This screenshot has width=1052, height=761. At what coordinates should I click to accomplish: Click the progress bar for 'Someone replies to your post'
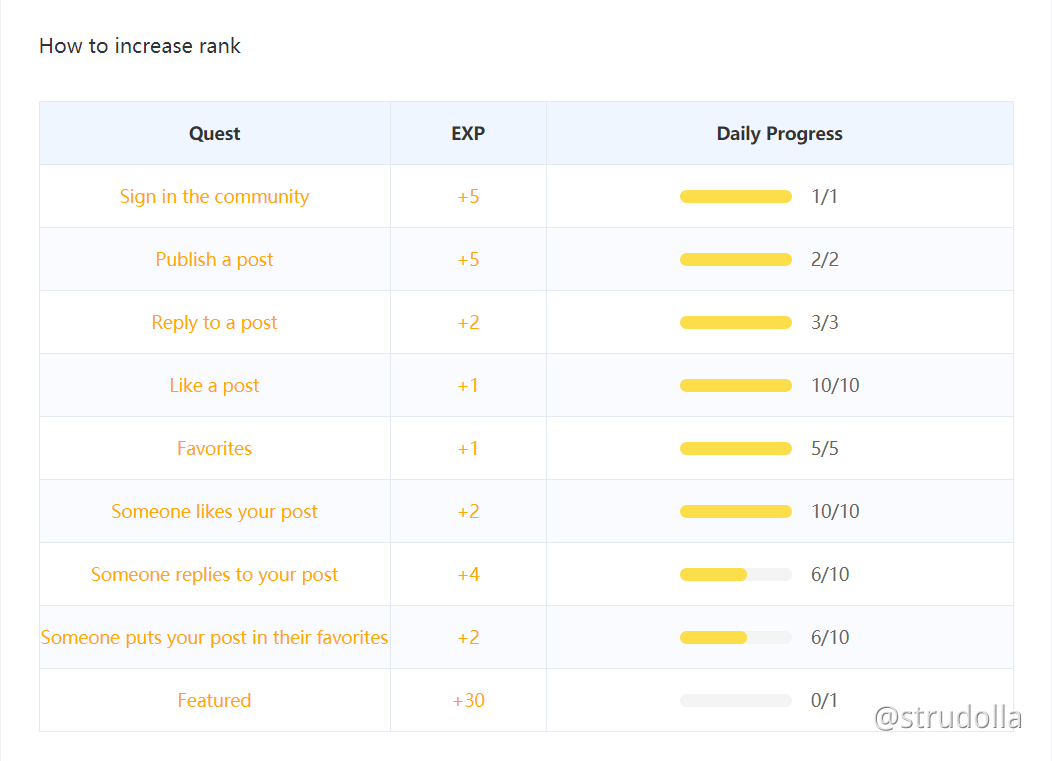[x=735, y=574]
